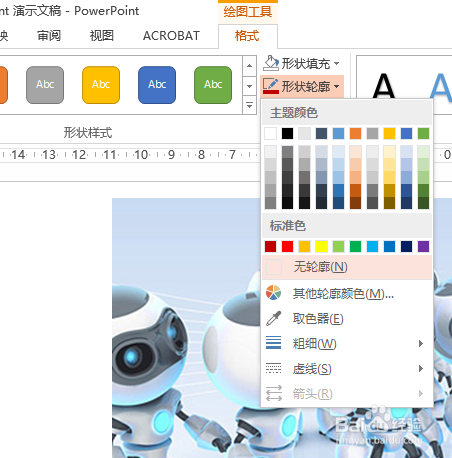Choose 取色器(E) menu entry
The height and width of the screenshot is (458, 452).
click(x=347, y=319)
